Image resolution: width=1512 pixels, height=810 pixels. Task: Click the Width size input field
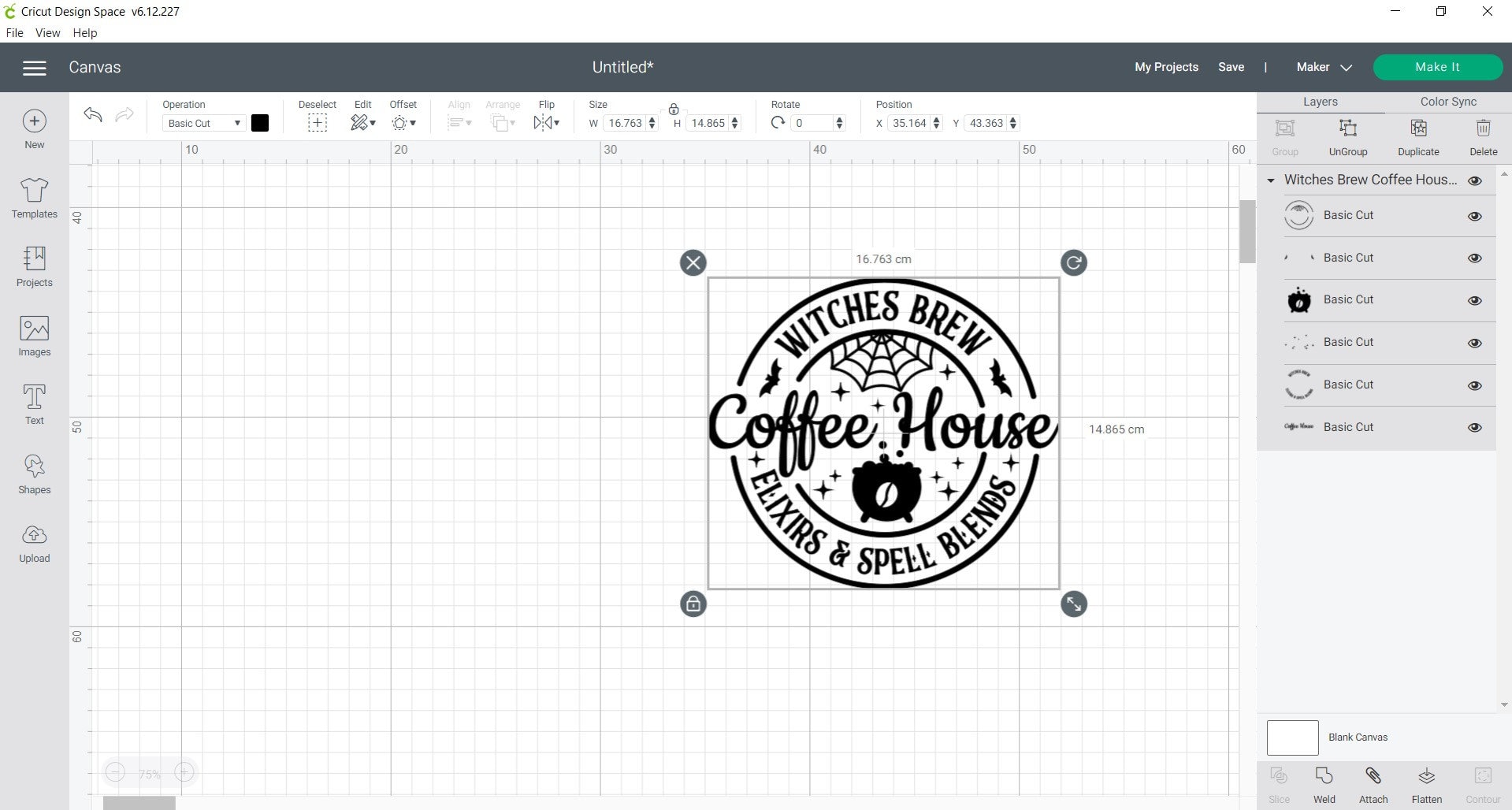tap(626, 123)
